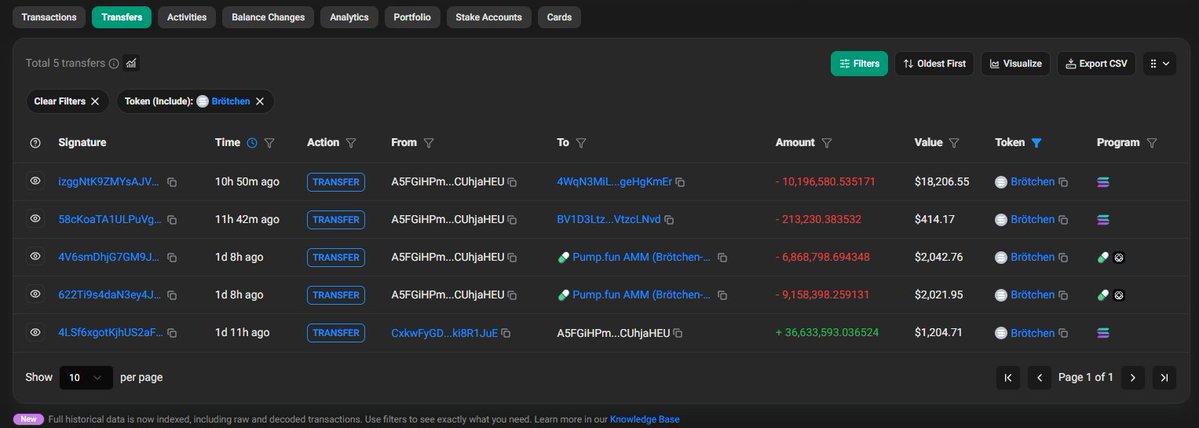1199x428 pixels.
Task: Open the Cards tab
Action: [559, 17]
